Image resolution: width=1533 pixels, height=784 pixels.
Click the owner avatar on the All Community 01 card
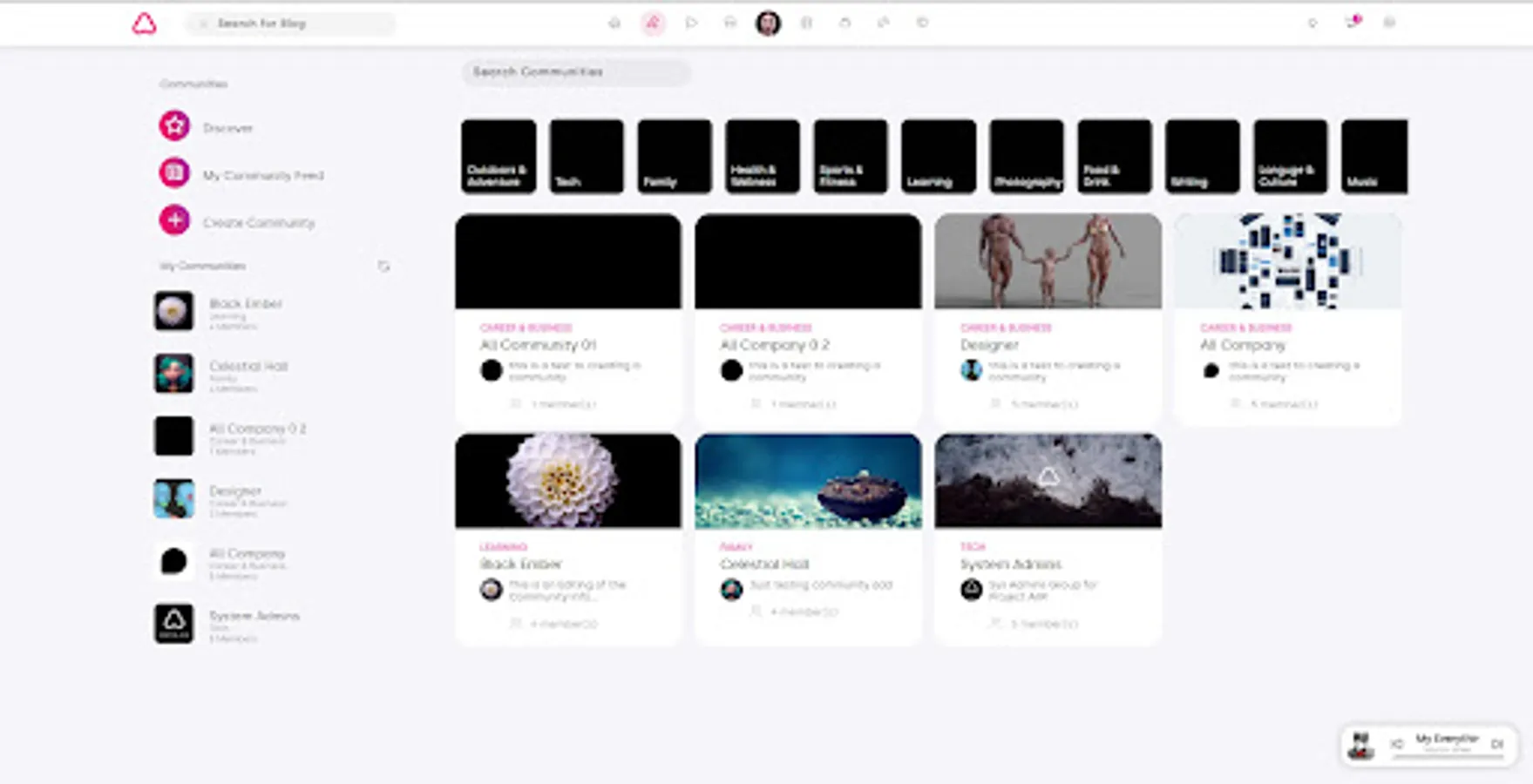pos(491,370)
